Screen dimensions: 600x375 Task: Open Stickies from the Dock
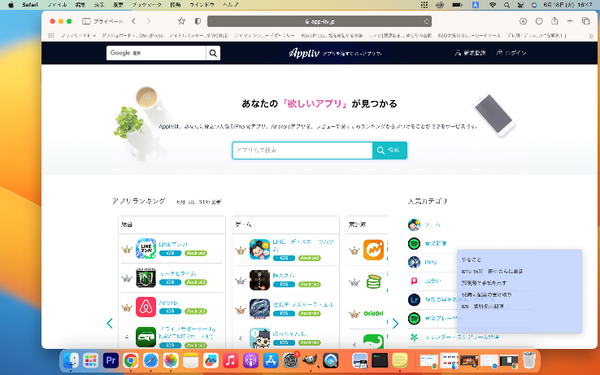pyautogui.click(x=400, y=360)
